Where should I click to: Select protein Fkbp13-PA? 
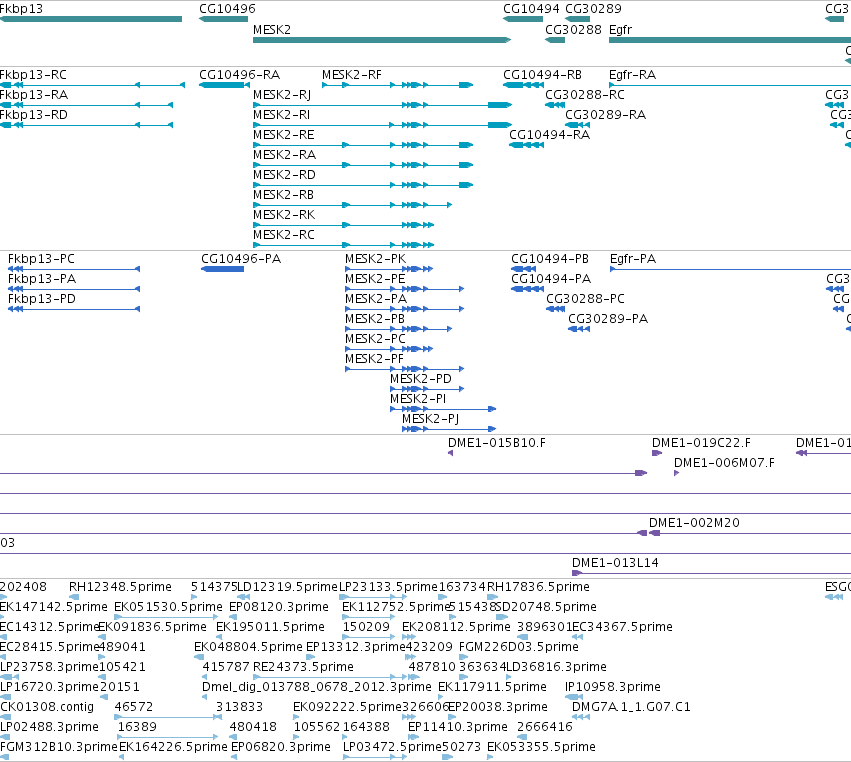42,278
